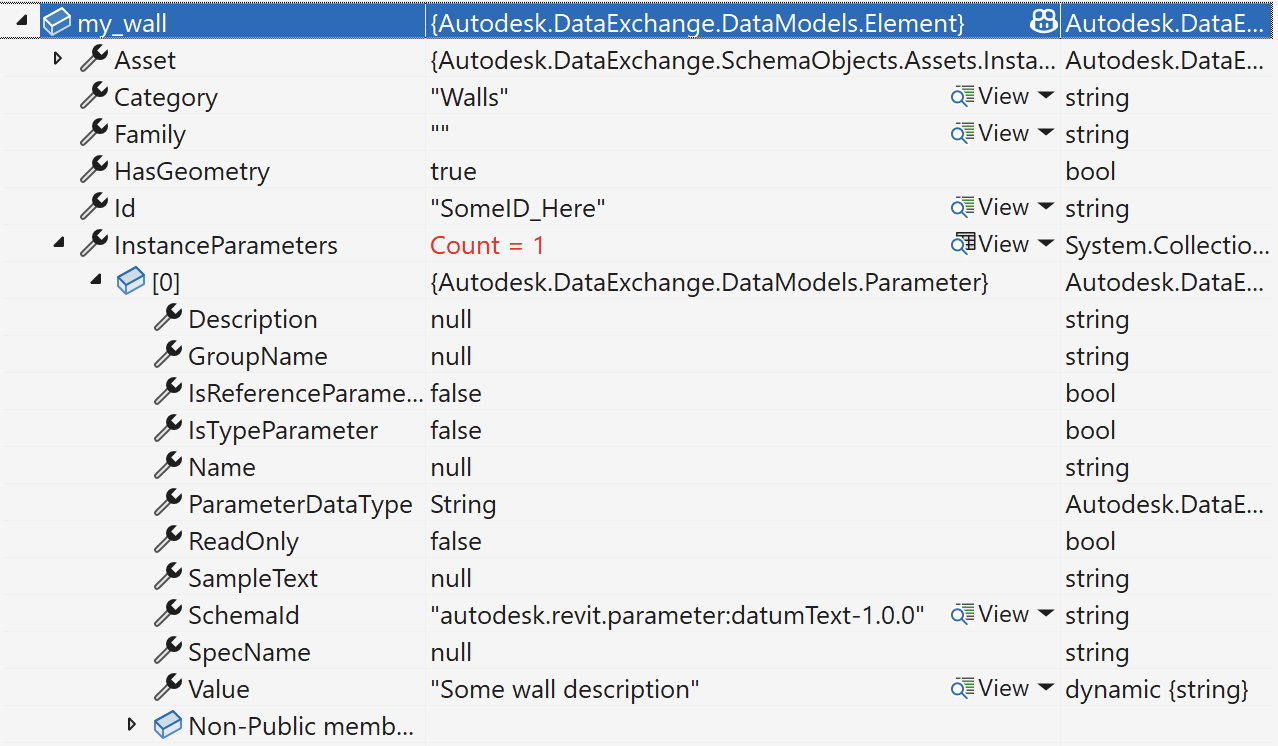1278x746 pixels.
Task: Click the wrench icon beside SpecName
Action: pos(168,650)
